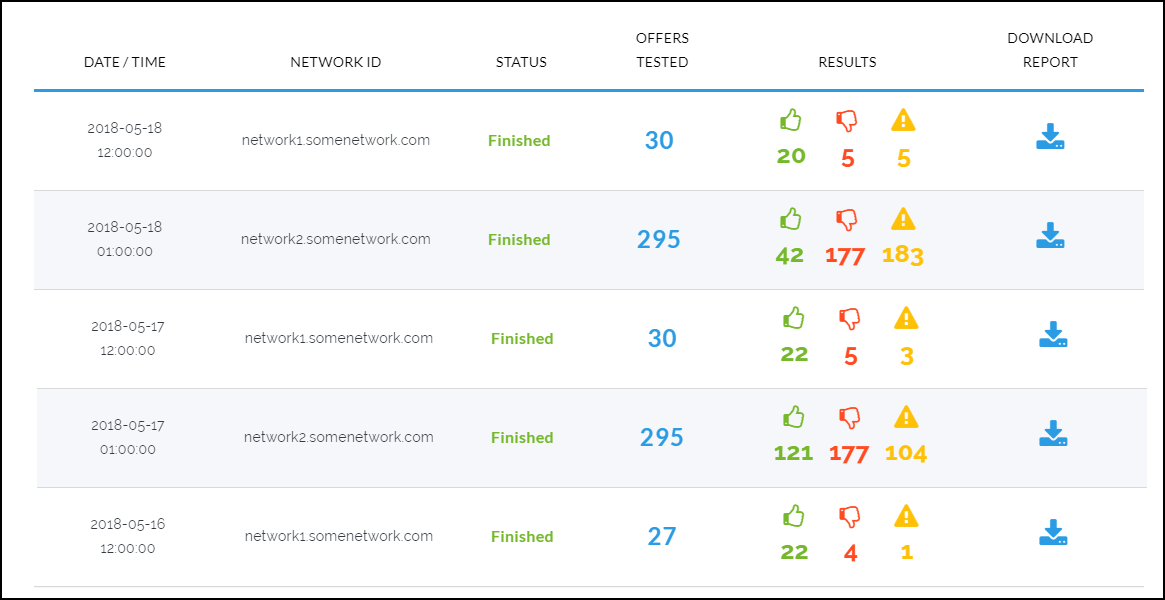
Task: Click warning triangle above 183 result
Action: coord(903,219)
